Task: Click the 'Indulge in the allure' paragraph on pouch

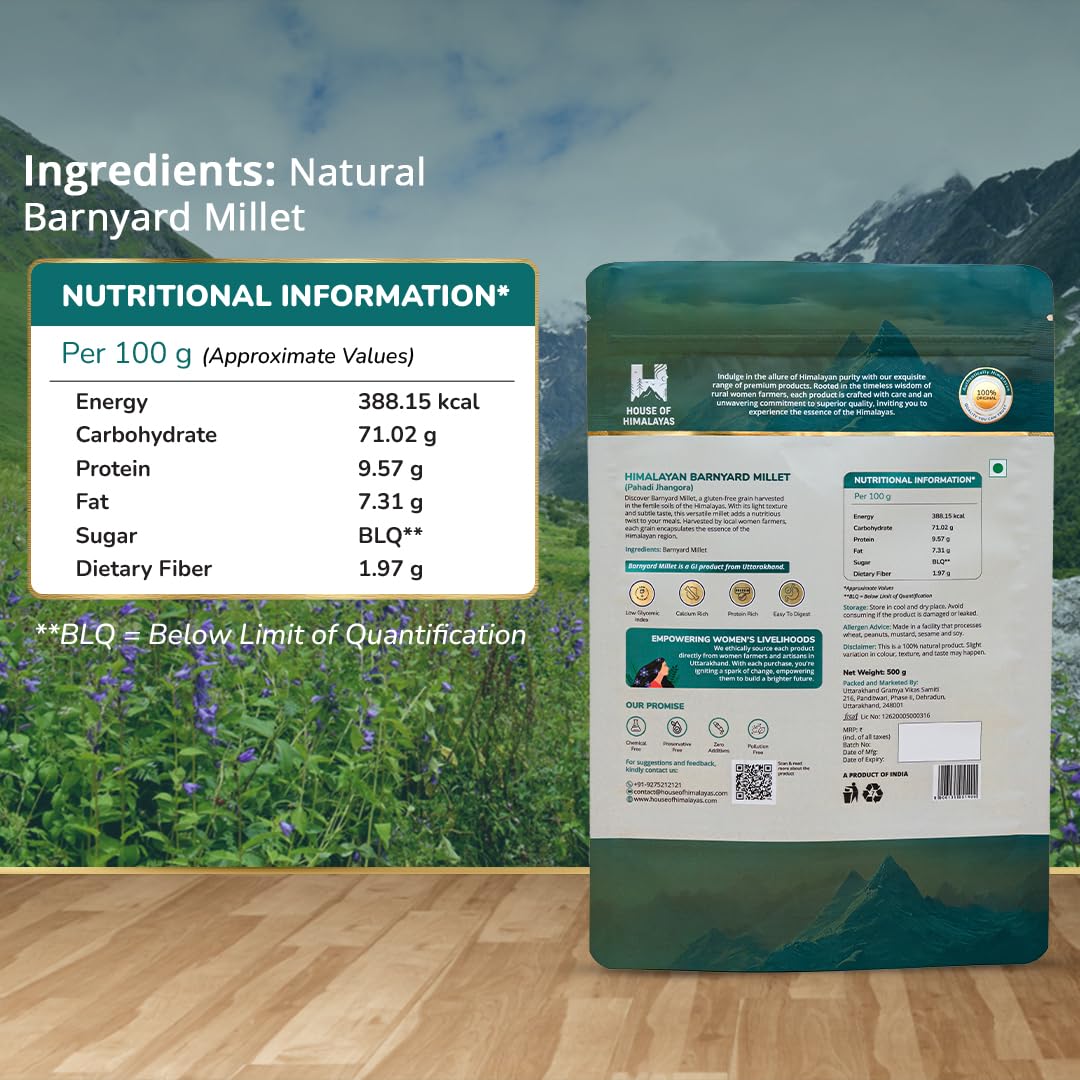Action: 821,395
